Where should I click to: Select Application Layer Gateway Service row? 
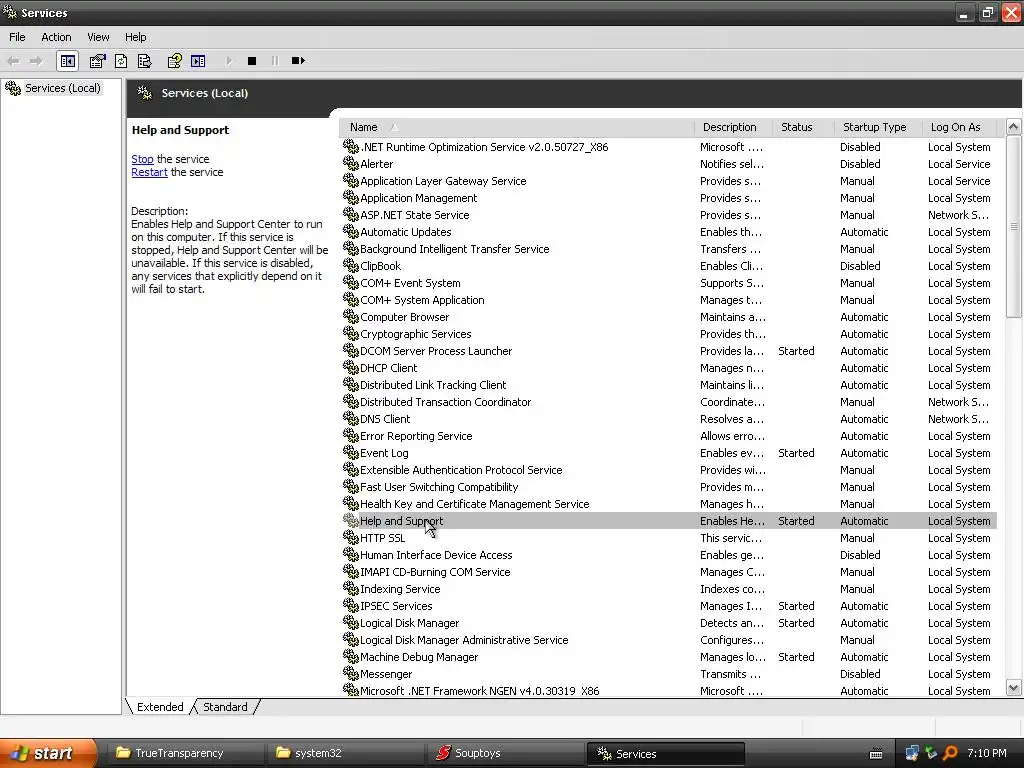pos(667,181)
